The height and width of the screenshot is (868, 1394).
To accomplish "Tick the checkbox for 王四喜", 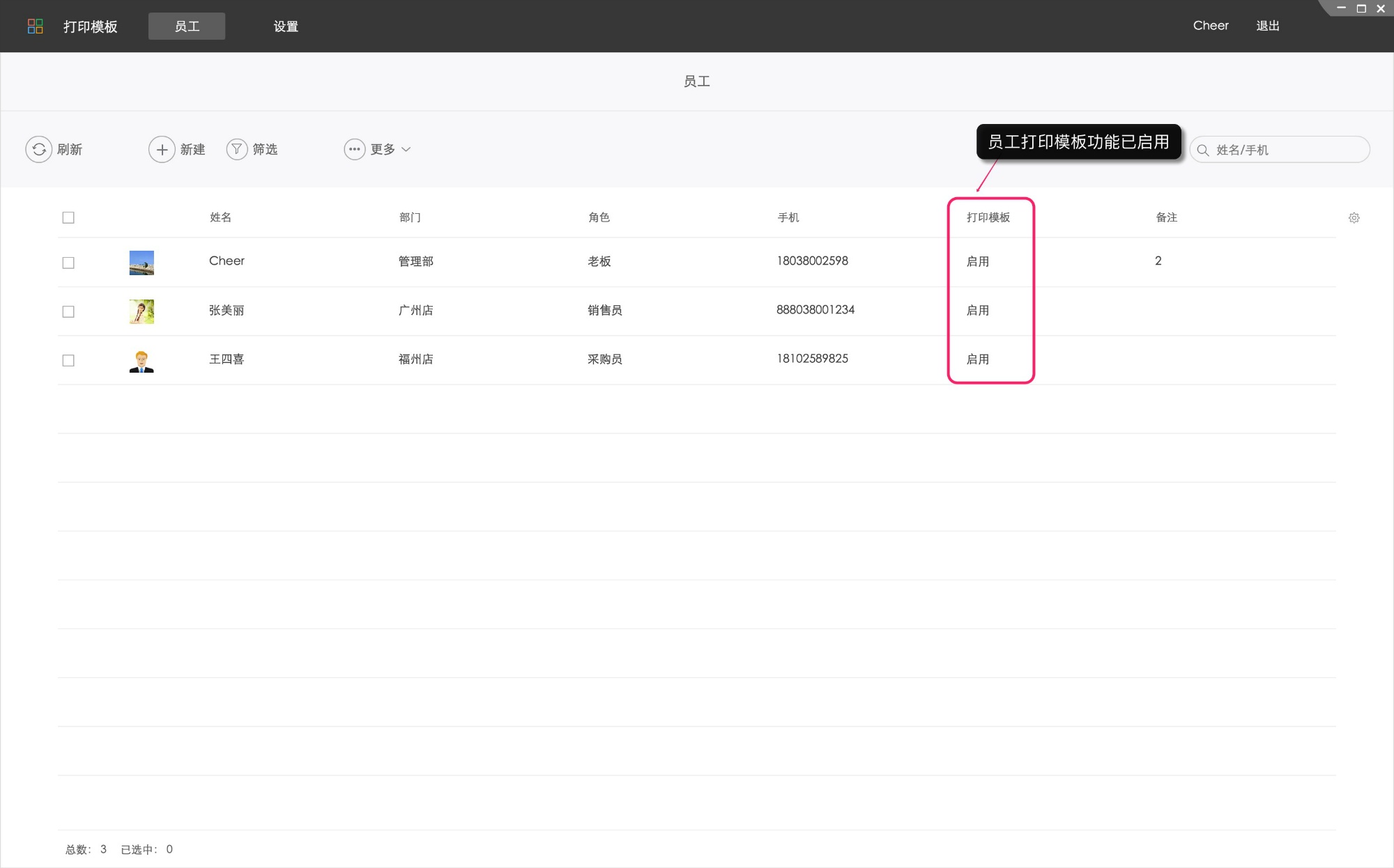I will [68, 360].
